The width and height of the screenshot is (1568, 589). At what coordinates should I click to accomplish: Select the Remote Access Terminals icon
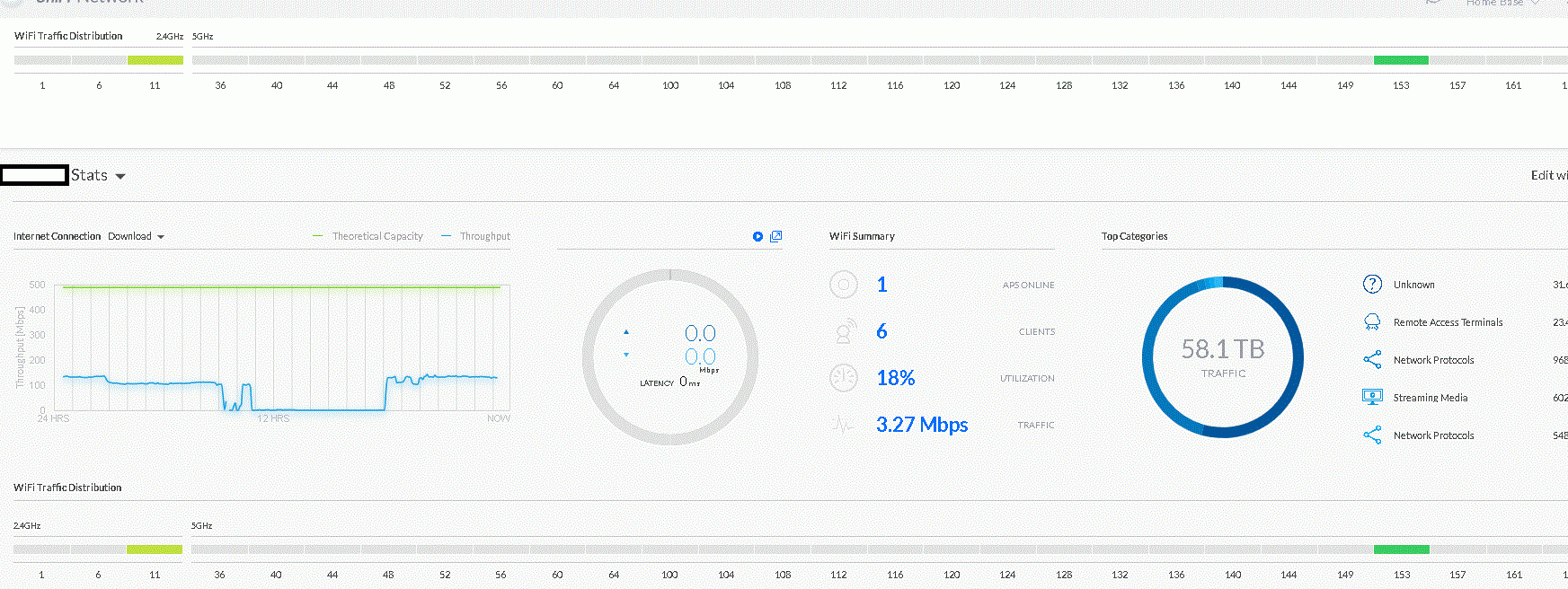tap(1372, 322)
